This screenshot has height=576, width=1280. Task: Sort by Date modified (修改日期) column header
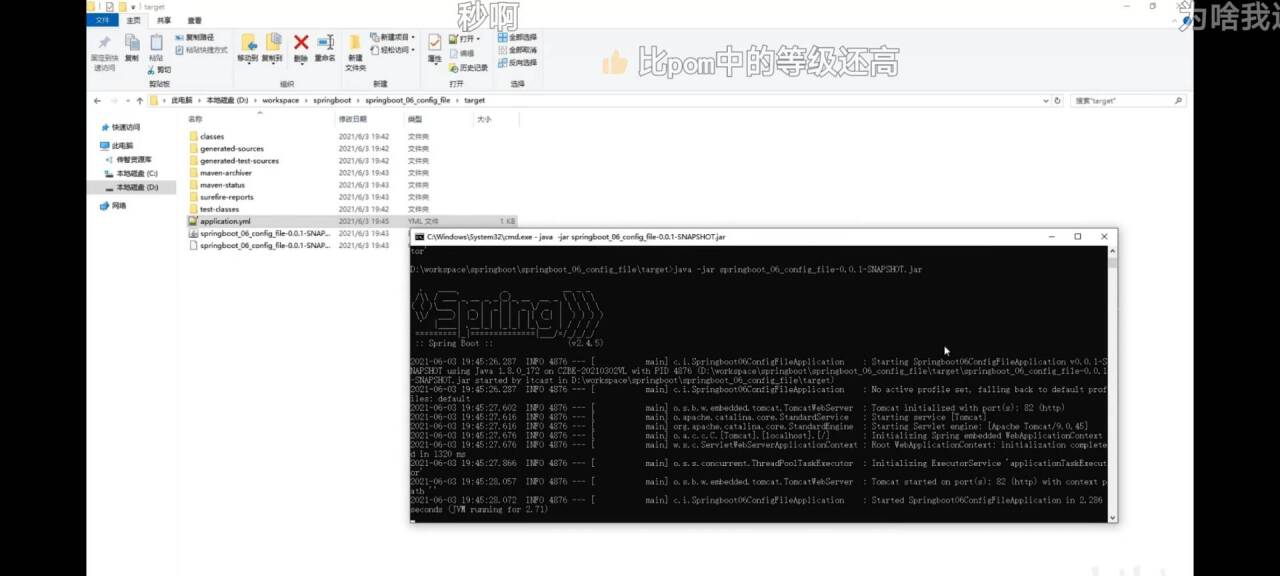352,119
